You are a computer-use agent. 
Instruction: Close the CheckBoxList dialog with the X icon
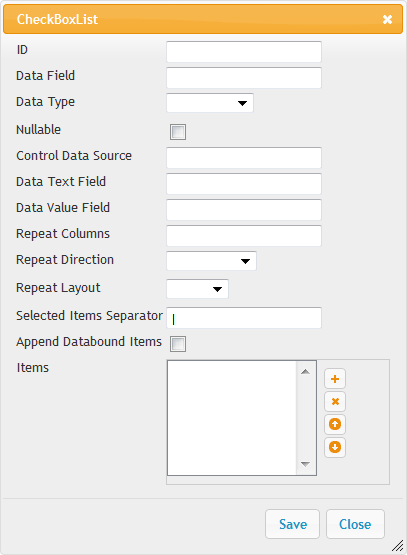387,19
